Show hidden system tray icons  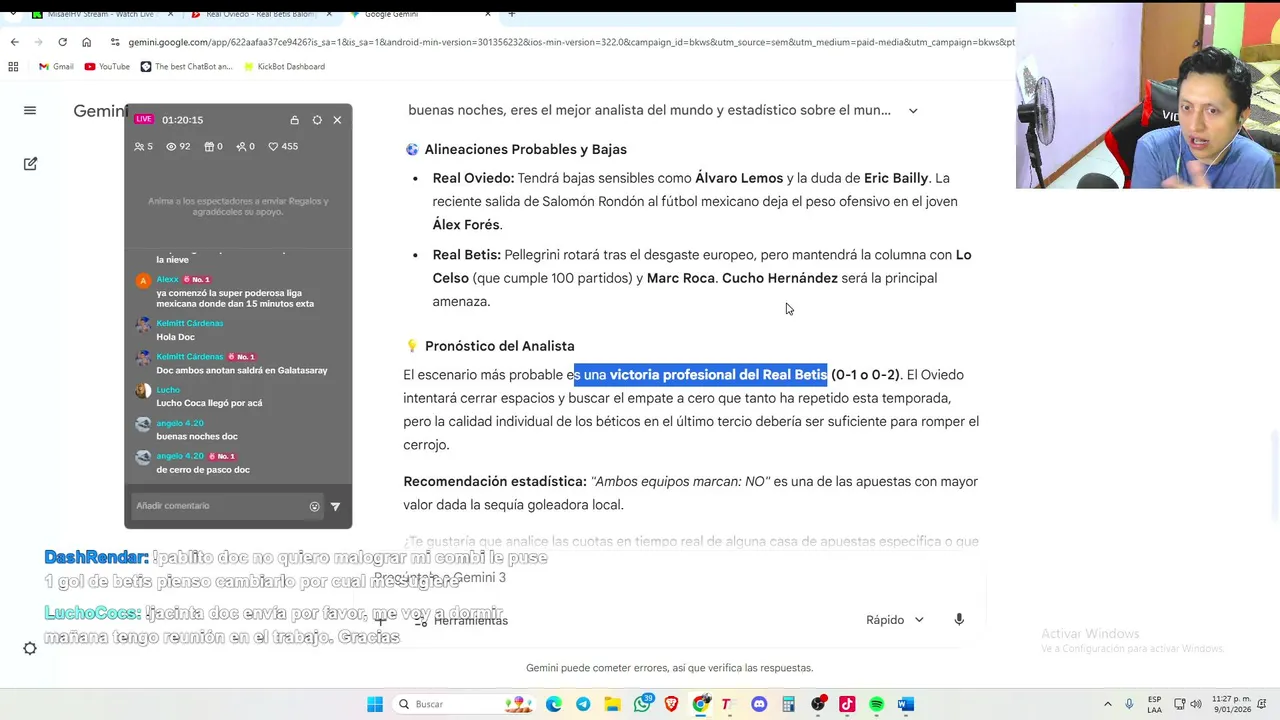[x=1107, y=704]
